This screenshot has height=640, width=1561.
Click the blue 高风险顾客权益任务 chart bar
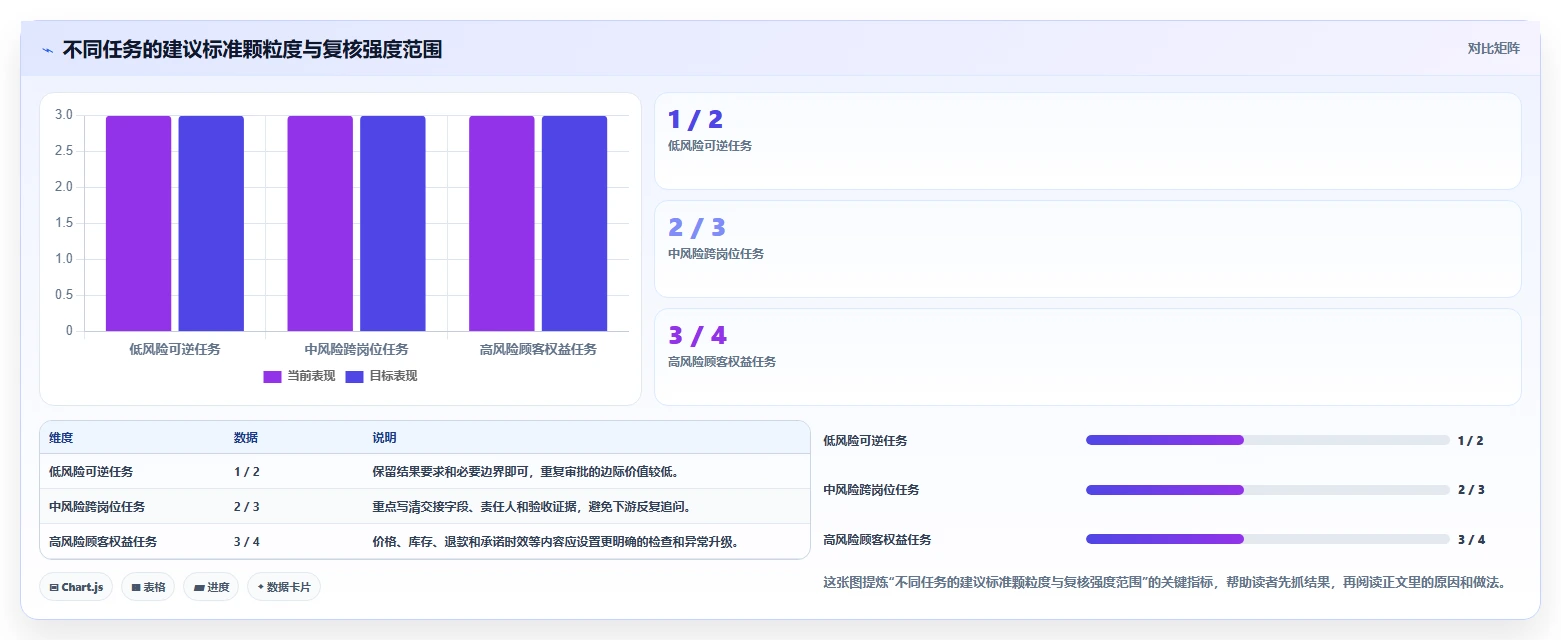pos(574,223)
